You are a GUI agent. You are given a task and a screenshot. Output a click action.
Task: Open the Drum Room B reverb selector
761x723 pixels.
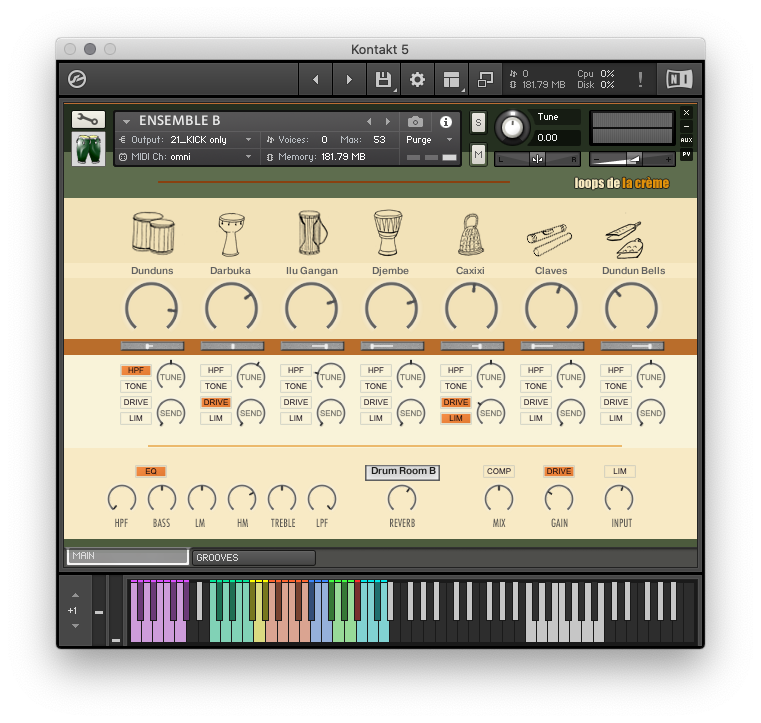402,472
